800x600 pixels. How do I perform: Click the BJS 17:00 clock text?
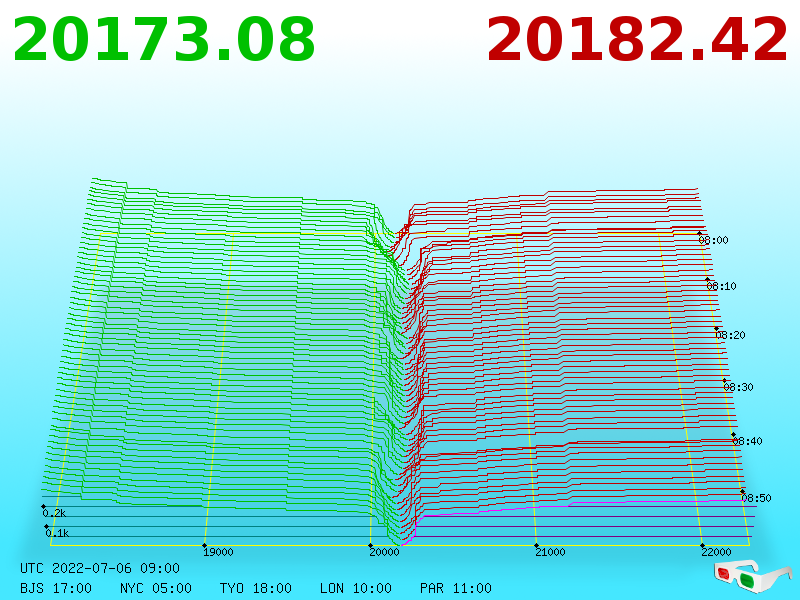(x=56, y=588)
